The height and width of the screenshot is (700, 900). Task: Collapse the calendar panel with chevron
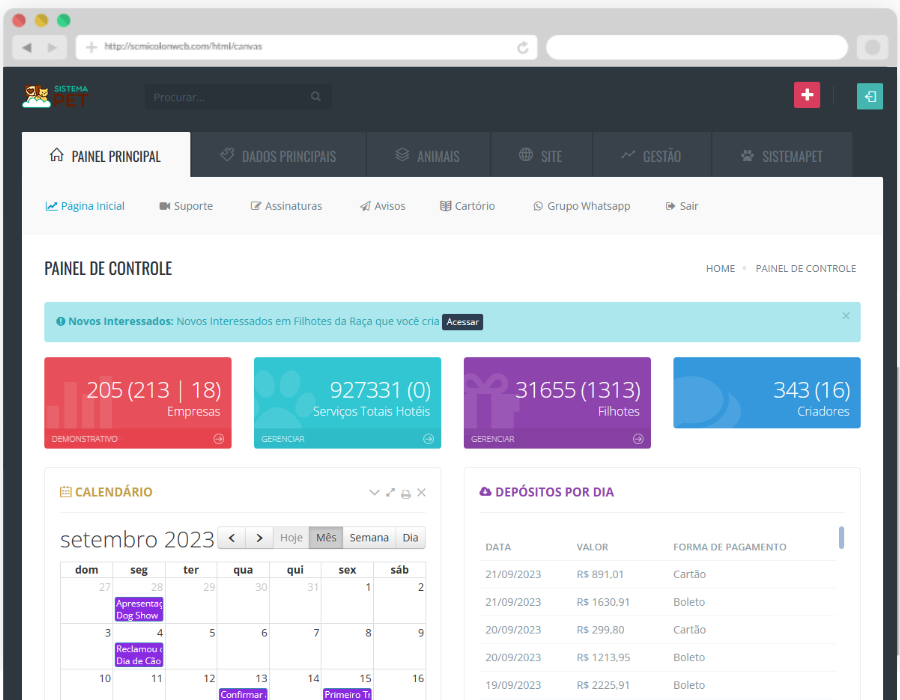tap(374, 493)
